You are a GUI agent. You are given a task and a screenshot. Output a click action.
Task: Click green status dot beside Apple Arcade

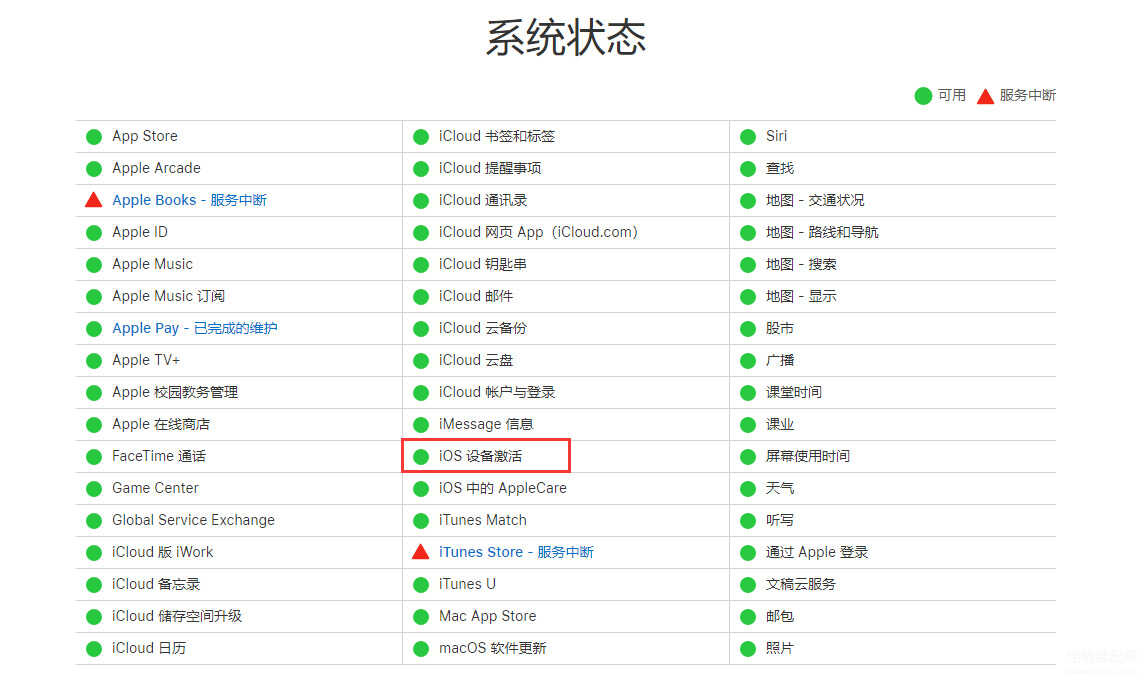pos(94,169)
